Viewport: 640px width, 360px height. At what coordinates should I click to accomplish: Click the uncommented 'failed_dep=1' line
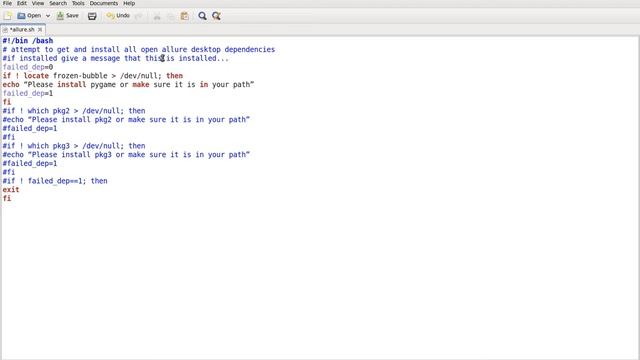(x=28, y=93)
